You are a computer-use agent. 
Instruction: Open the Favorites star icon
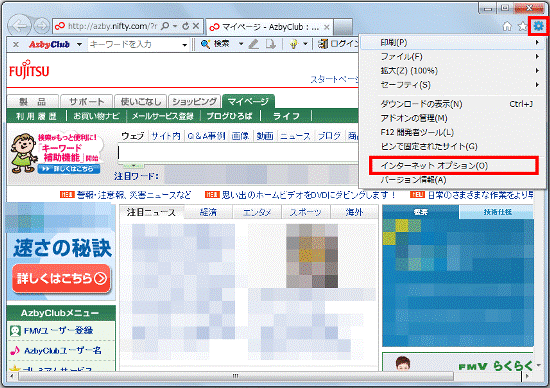tap(523, 26)
